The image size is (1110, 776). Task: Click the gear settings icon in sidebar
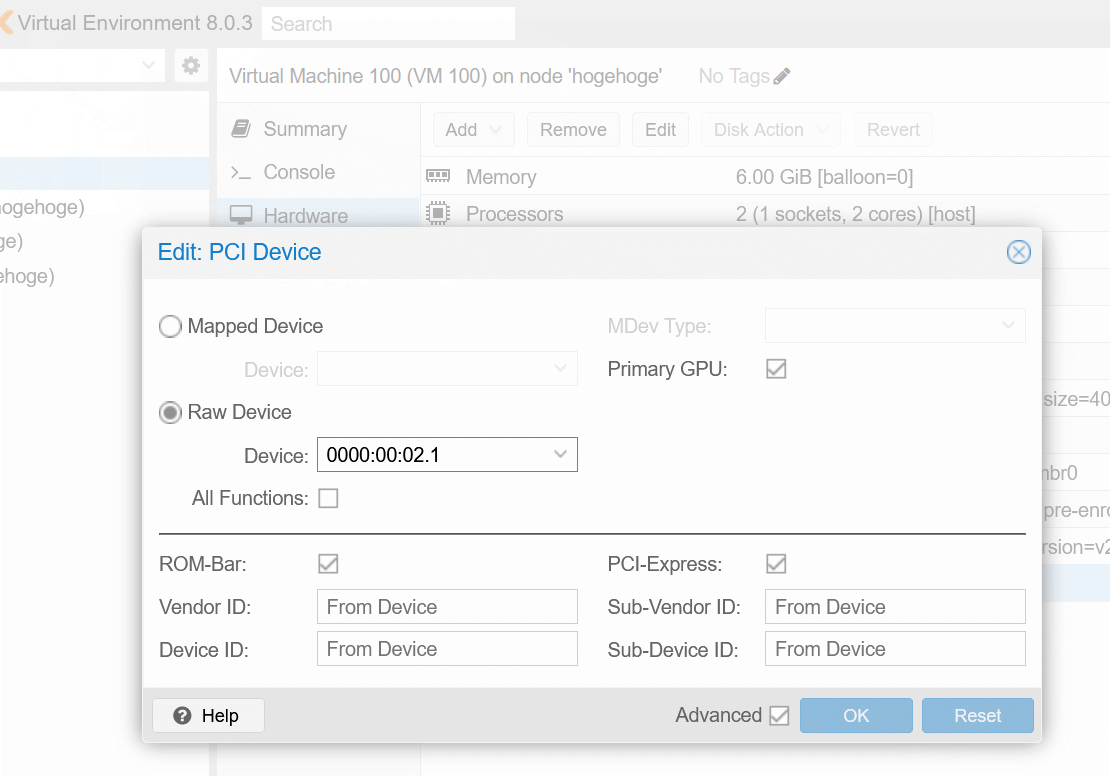coord(190,66)
